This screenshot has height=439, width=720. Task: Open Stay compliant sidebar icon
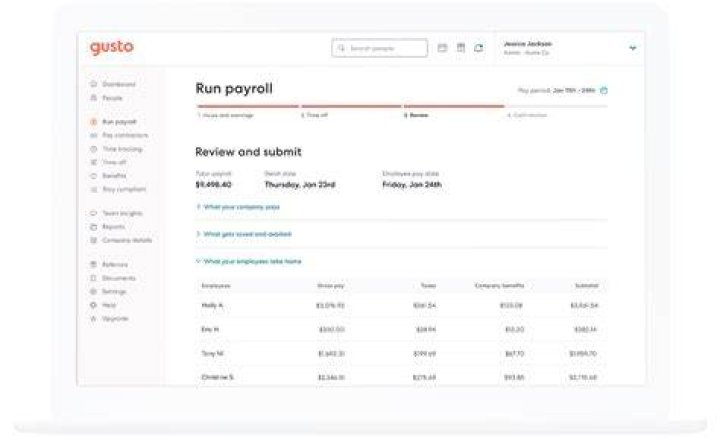(x=94, y=189)
